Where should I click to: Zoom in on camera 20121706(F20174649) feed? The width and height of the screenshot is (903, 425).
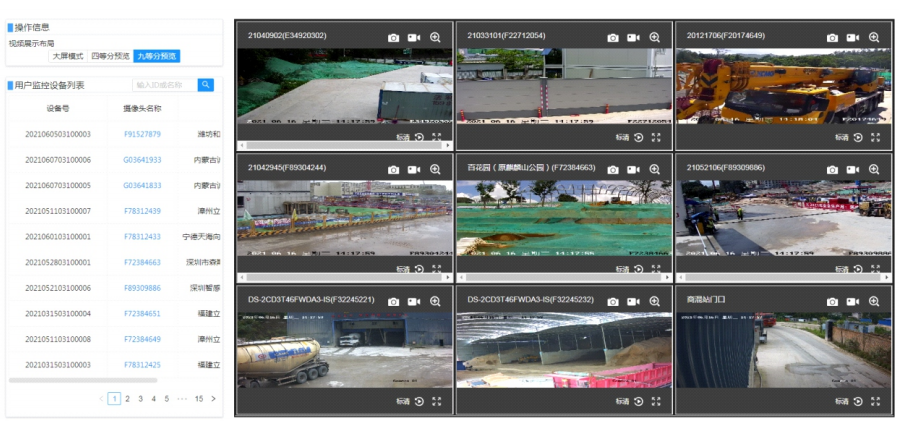(874, 37)
